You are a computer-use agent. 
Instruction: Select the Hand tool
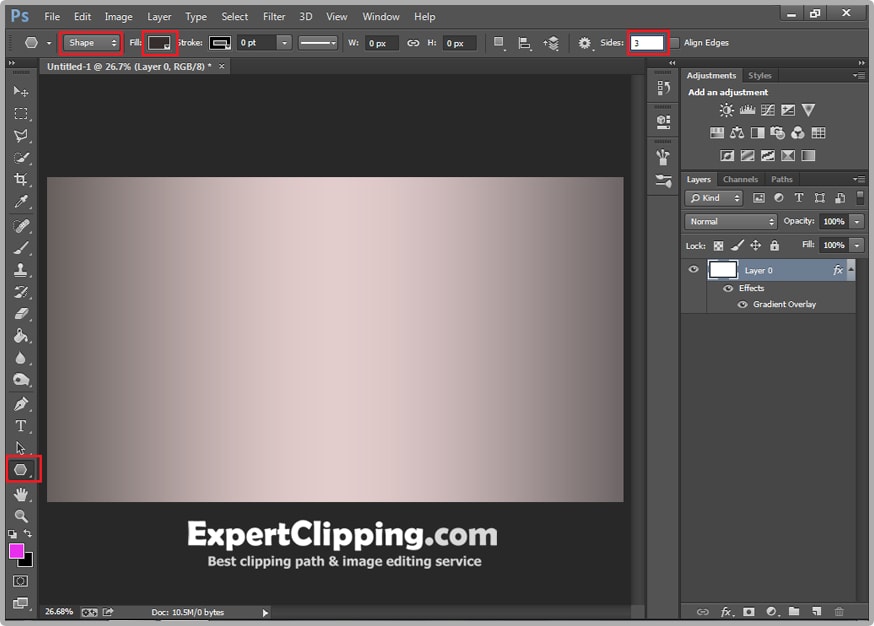(x=20, y=494)
